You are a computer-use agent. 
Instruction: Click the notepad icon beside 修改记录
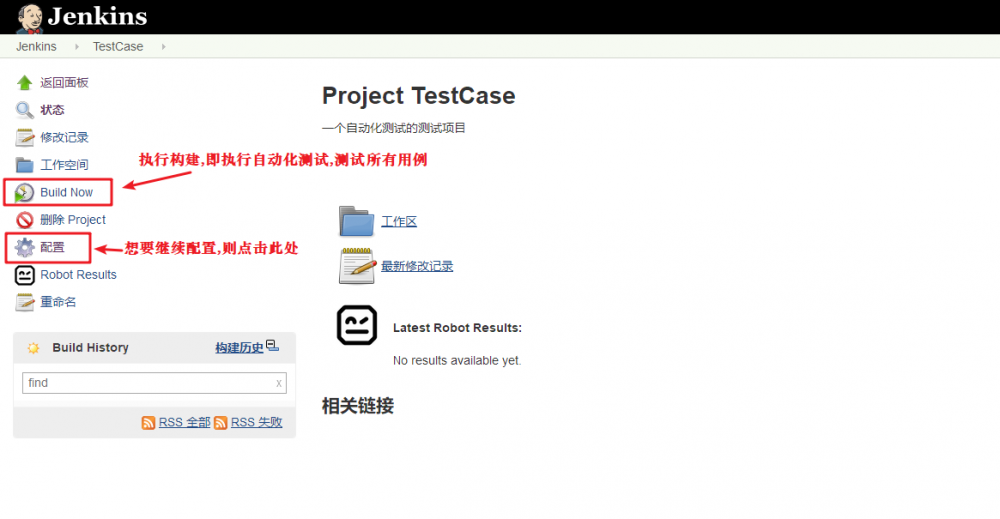coord(24,138)
